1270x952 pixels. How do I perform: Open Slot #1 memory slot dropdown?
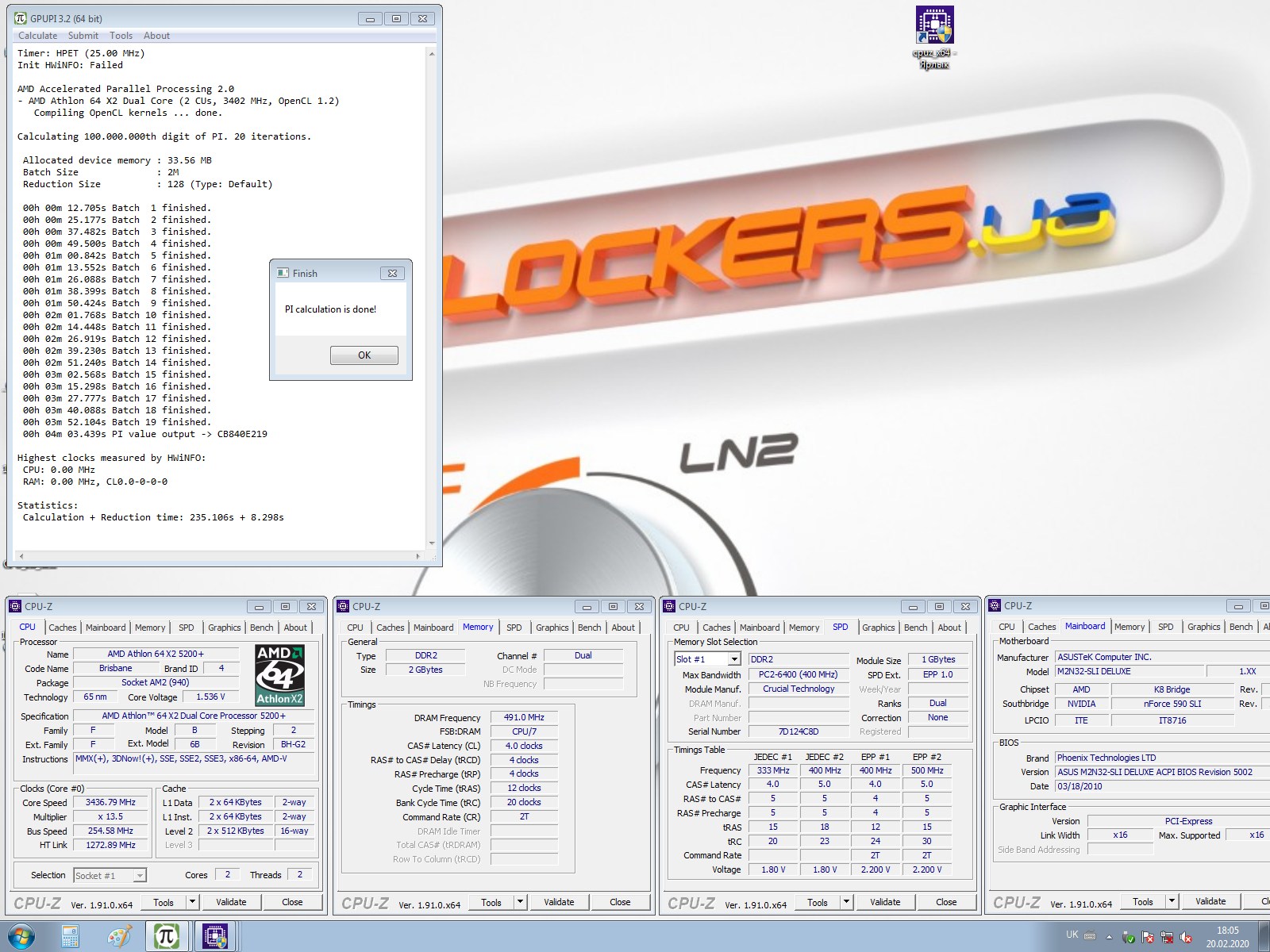pyautogui.click(x=708, y=659)
